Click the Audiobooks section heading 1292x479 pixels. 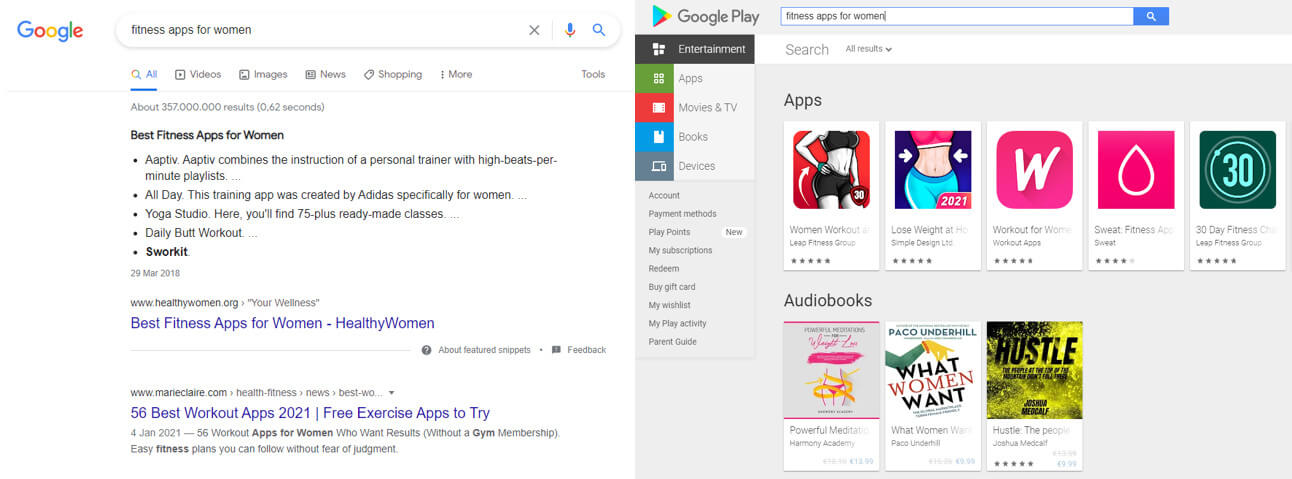coord(828,300)
